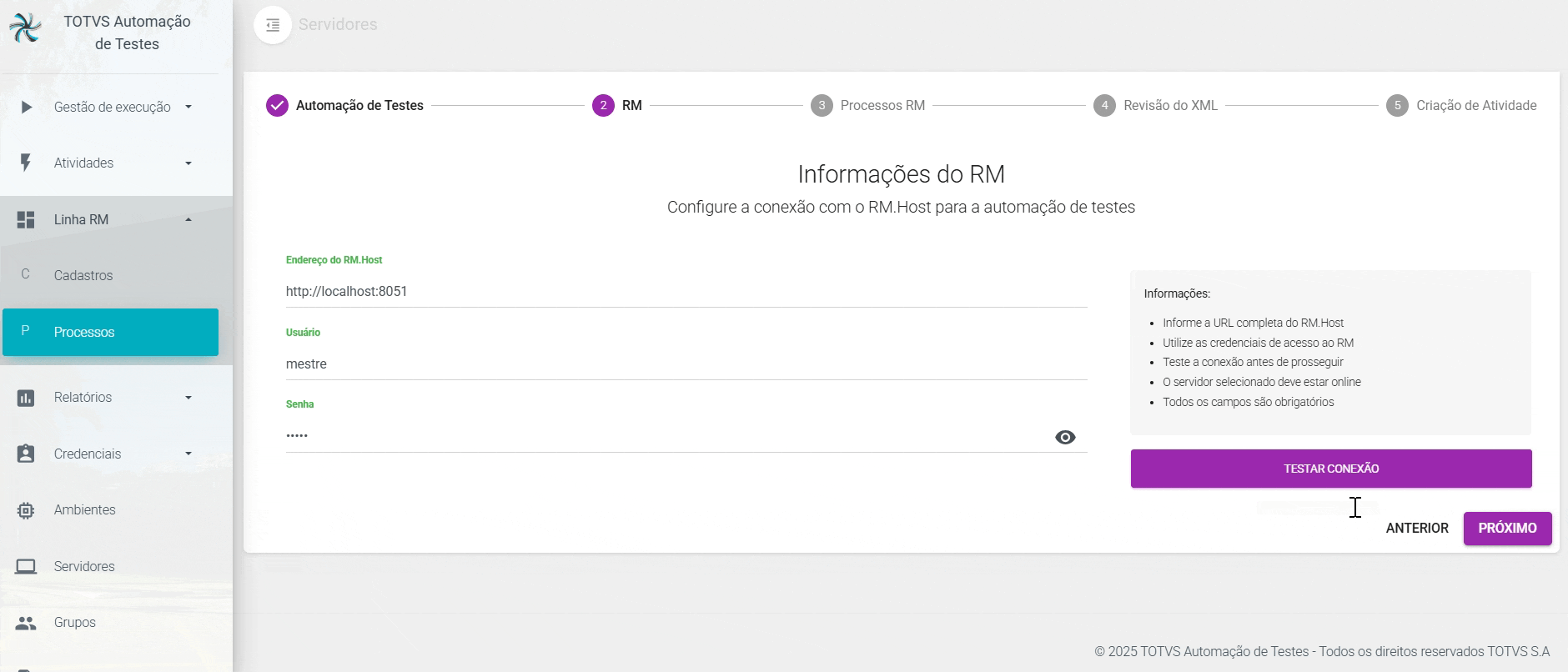This screenshot has width=1568, height=672.
Task: Click the lightning bolt icon beside Atividades
Action: [26, 163]
